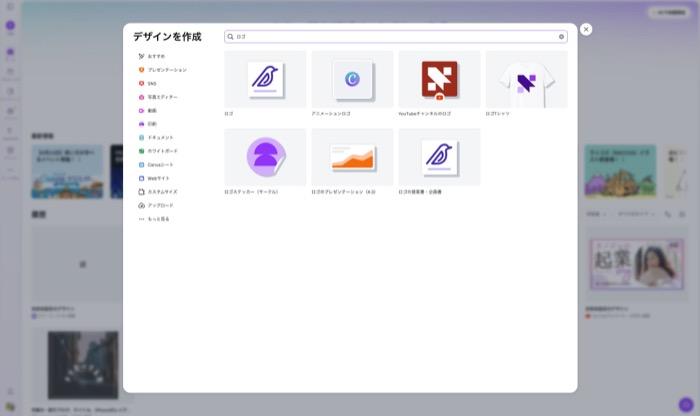Clear the search text with the x icon
Viewport: 700px width, 416px height.
[x=561, y=37]
